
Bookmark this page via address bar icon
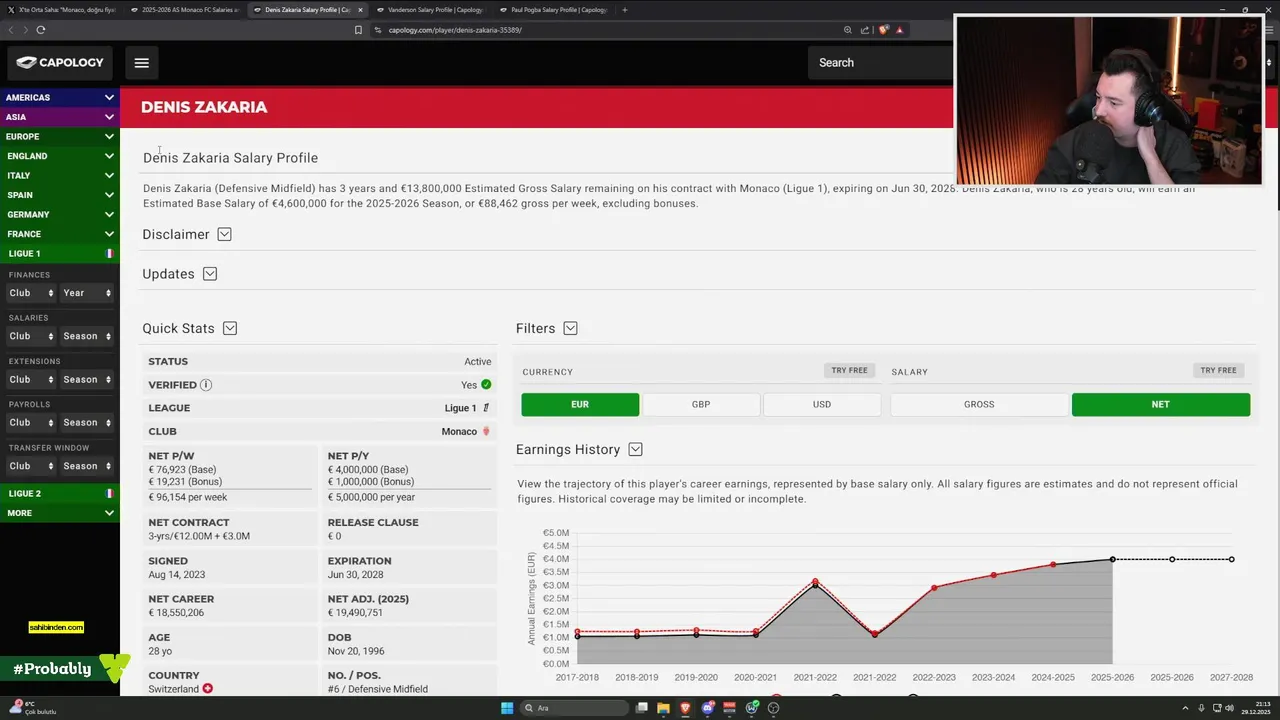[x=358, y=30]
